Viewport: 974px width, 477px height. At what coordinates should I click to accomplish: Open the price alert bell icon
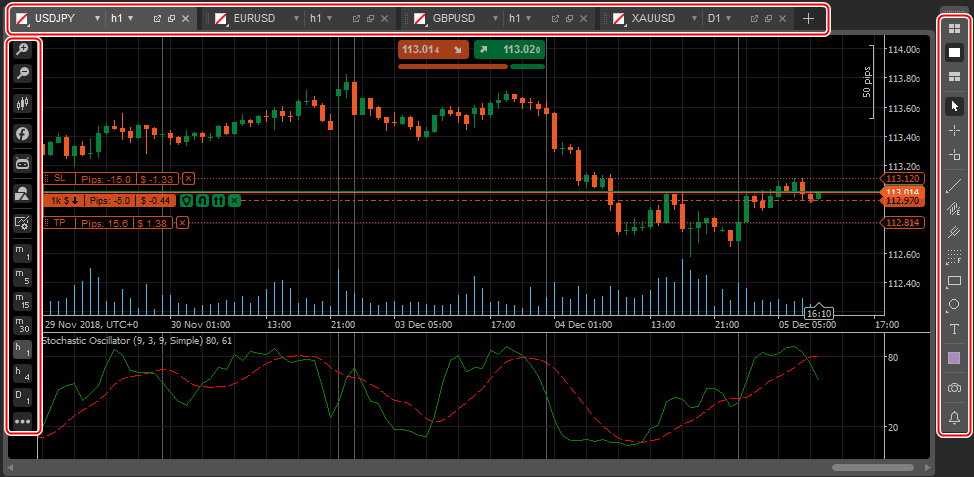[x=953, y=417]
